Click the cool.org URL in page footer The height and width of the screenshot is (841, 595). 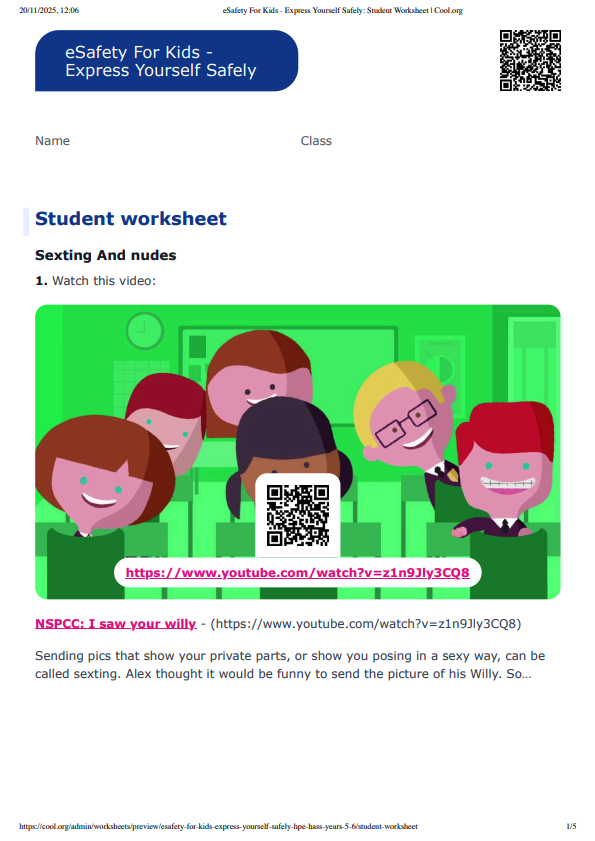tap(218, 827)
